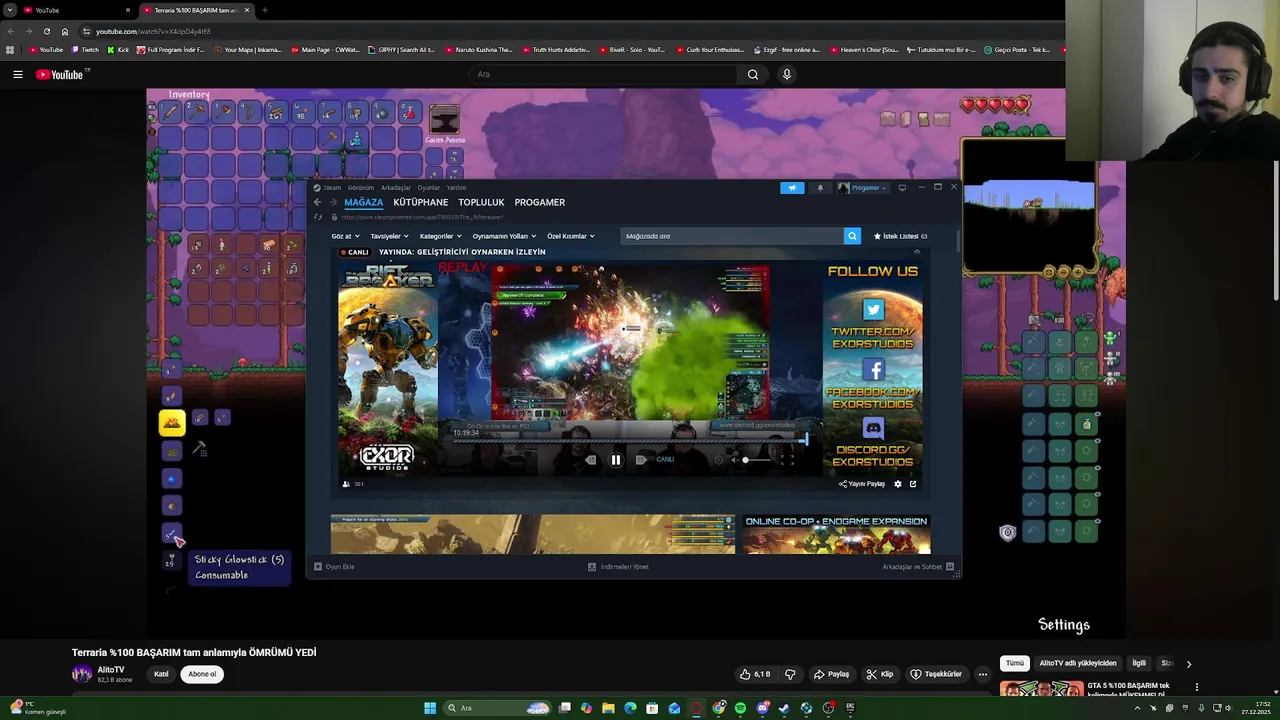Viewport: 1280px width, 720px height.
Task: Open the 'GIPHY | Search All' bookmark
Action: (x=402, y=50)
